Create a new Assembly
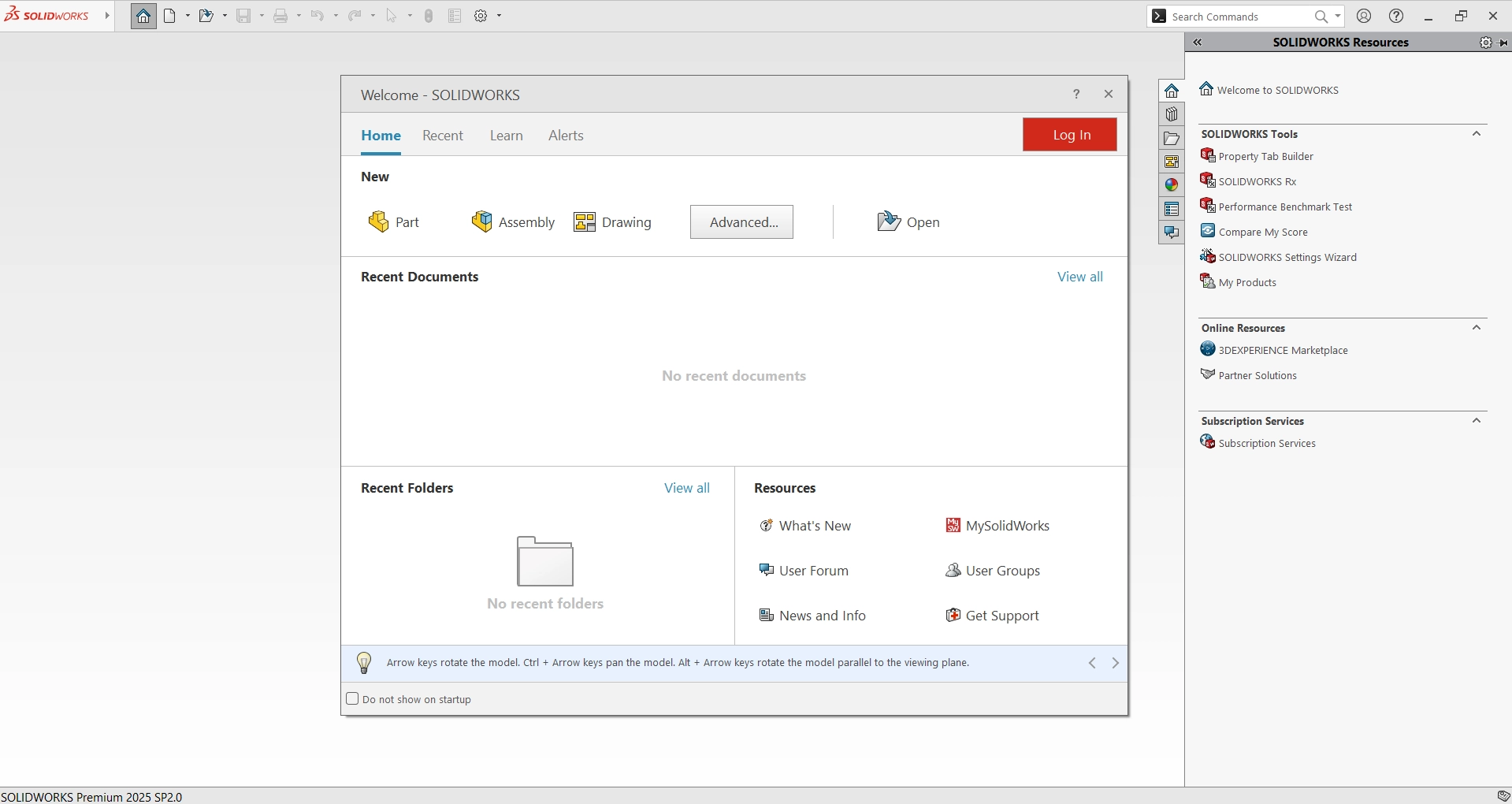The width and height of the screenshot is (1512, 804). coord(513,222)
